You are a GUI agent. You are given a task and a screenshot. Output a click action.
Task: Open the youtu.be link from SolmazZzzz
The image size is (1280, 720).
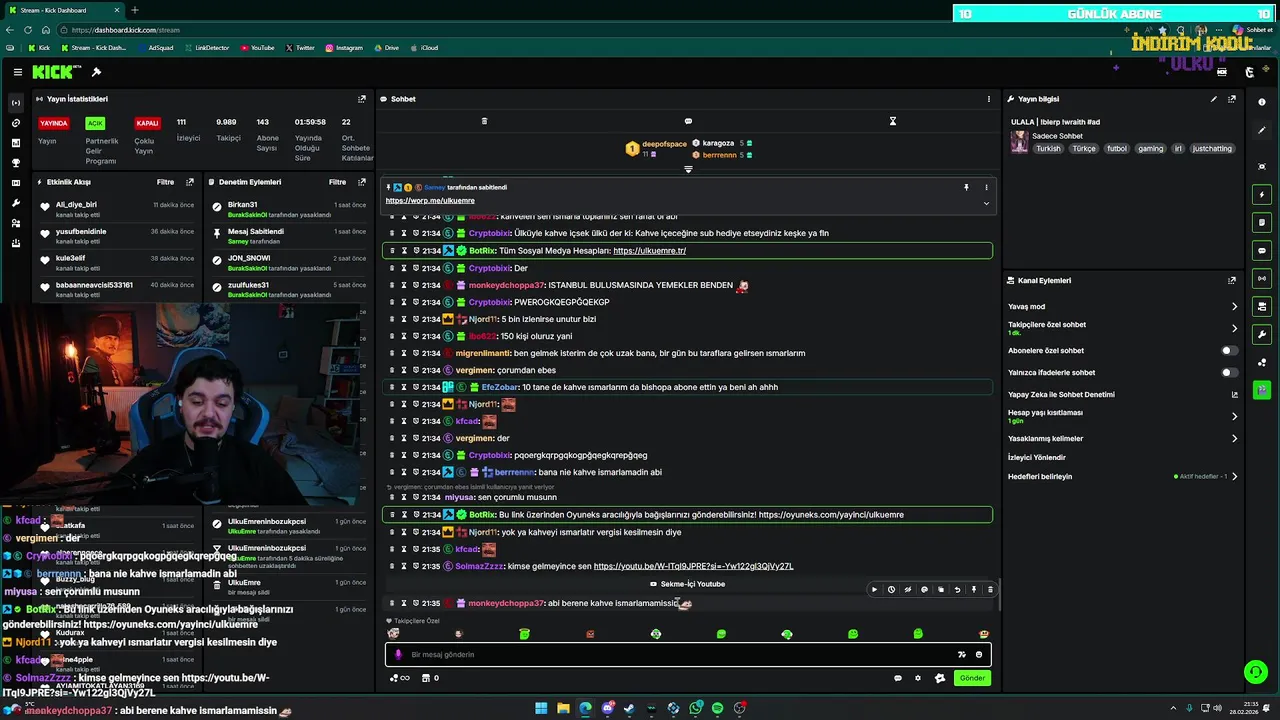(x=694, y=566)
